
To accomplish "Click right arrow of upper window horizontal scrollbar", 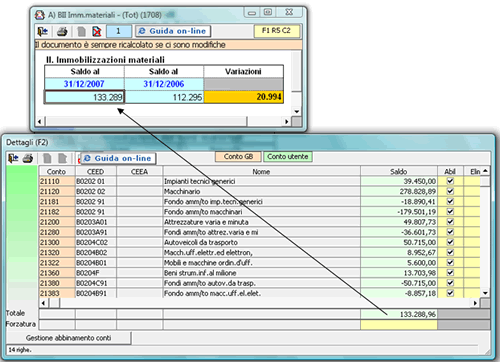I will [x=286, y=121].
